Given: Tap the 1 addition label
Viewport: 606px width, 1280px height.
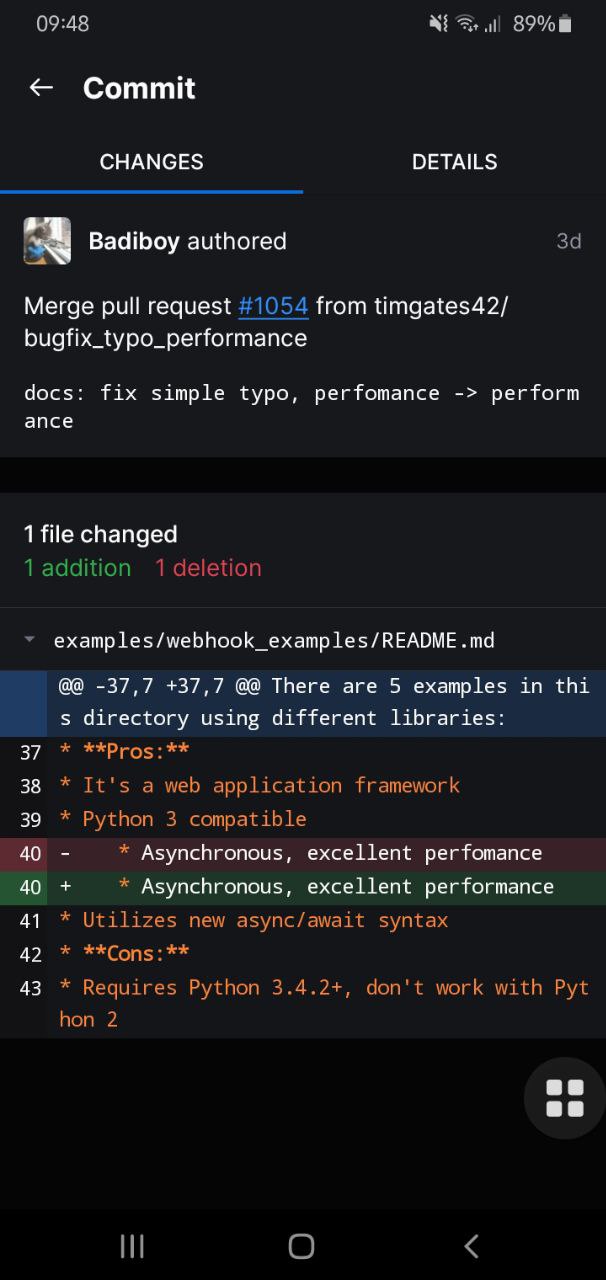Looking at the screenshot, I should (x=78, y=568).
